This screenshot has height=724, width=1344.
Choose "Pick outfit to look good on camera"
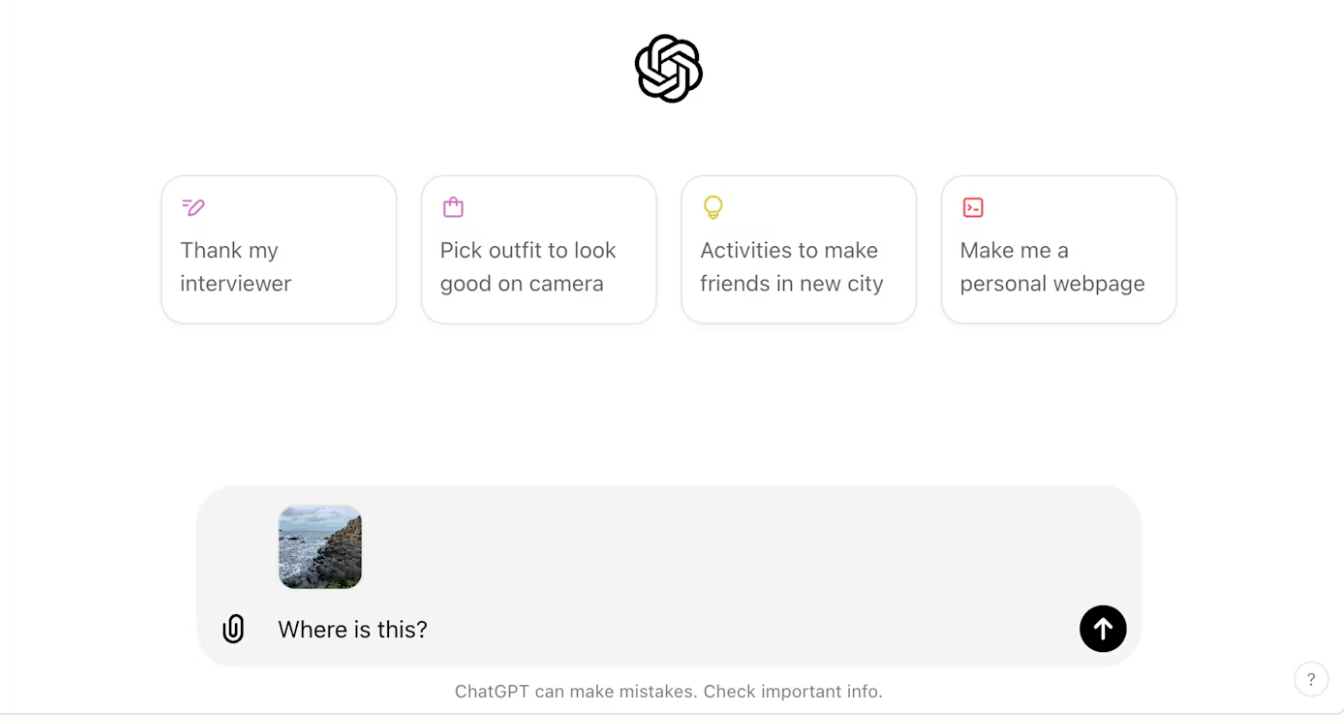point(528,267)
